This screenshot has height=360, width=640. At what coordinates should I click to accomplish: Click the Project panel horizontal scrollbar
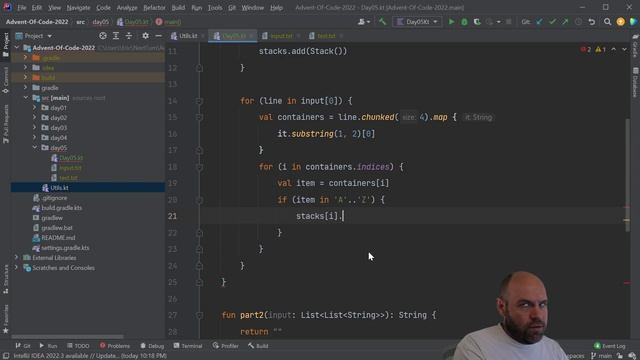pos(67,337)
